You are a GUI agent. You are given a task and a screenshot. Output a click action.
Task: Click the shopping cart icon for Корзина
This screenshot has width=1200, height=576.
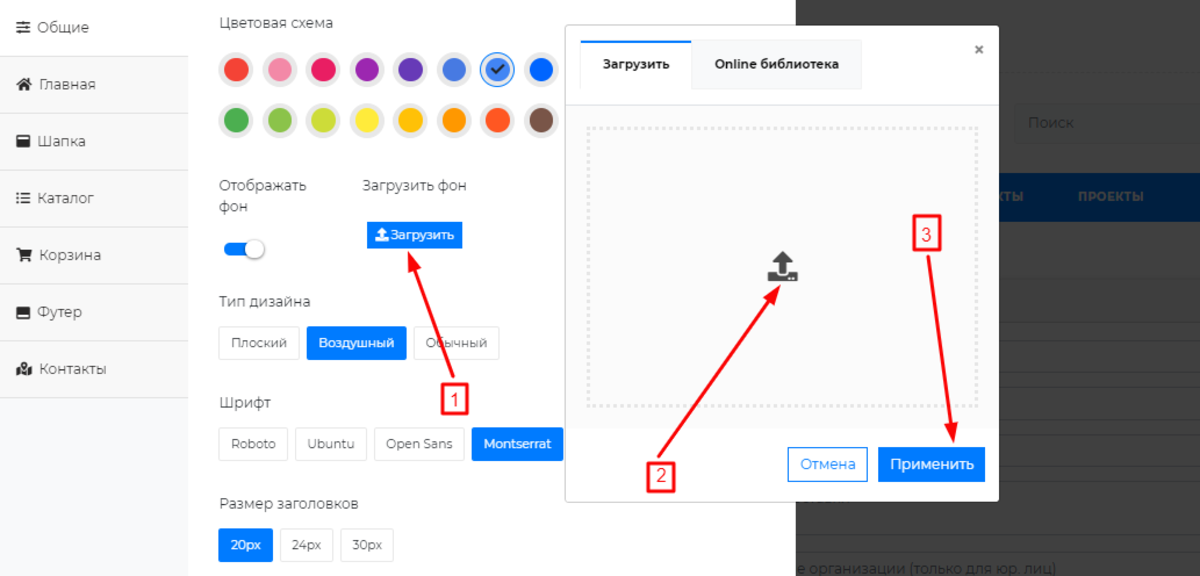(x=24, y=255)
